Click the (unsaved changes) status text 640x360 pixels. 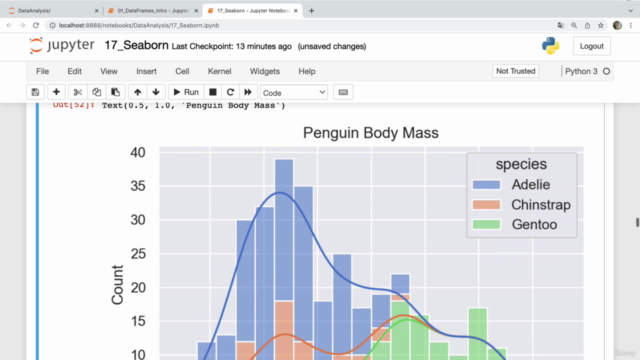tap(332, 47)
